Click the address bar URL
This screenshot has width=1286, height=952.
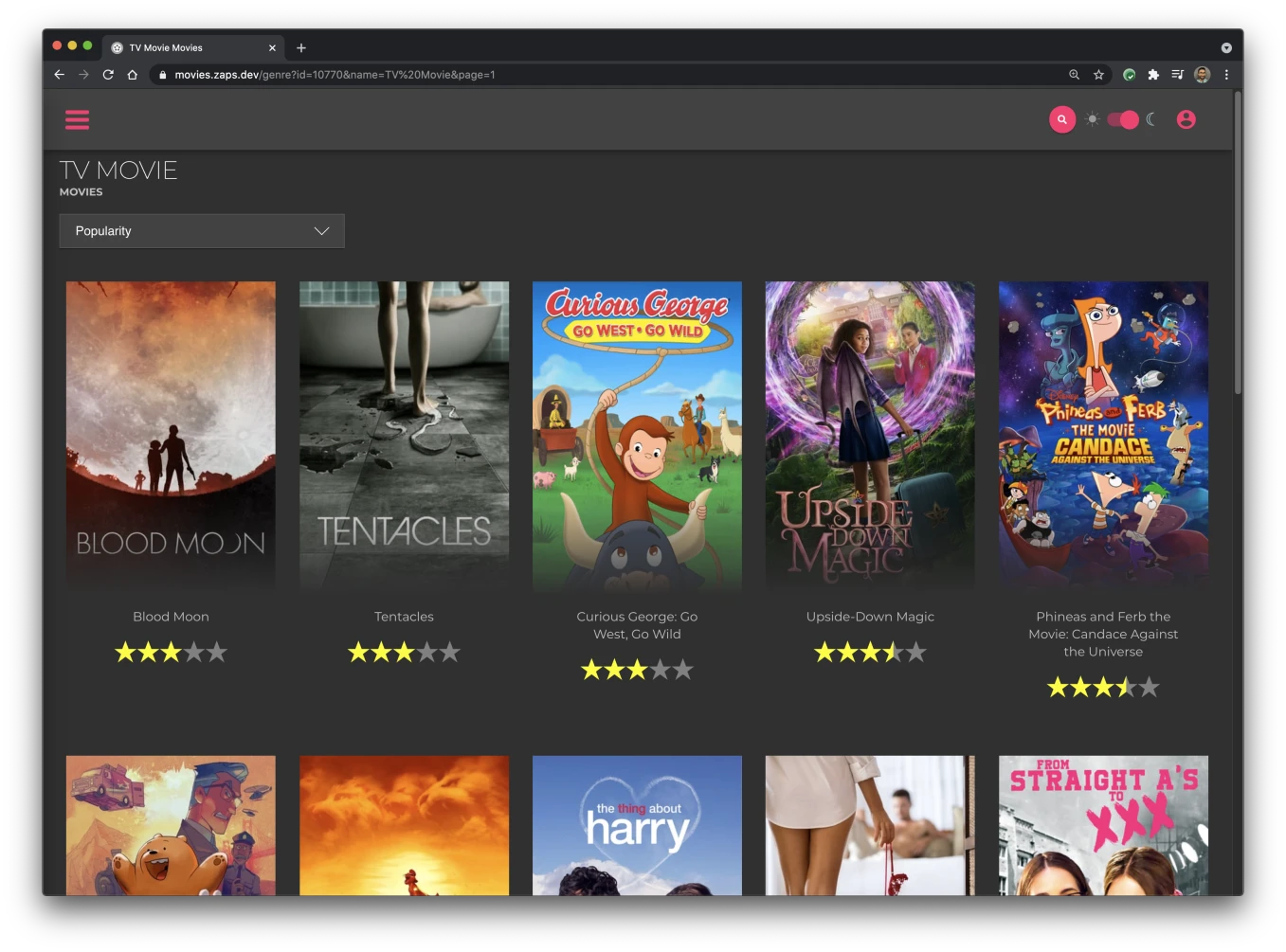pos(335,75)
